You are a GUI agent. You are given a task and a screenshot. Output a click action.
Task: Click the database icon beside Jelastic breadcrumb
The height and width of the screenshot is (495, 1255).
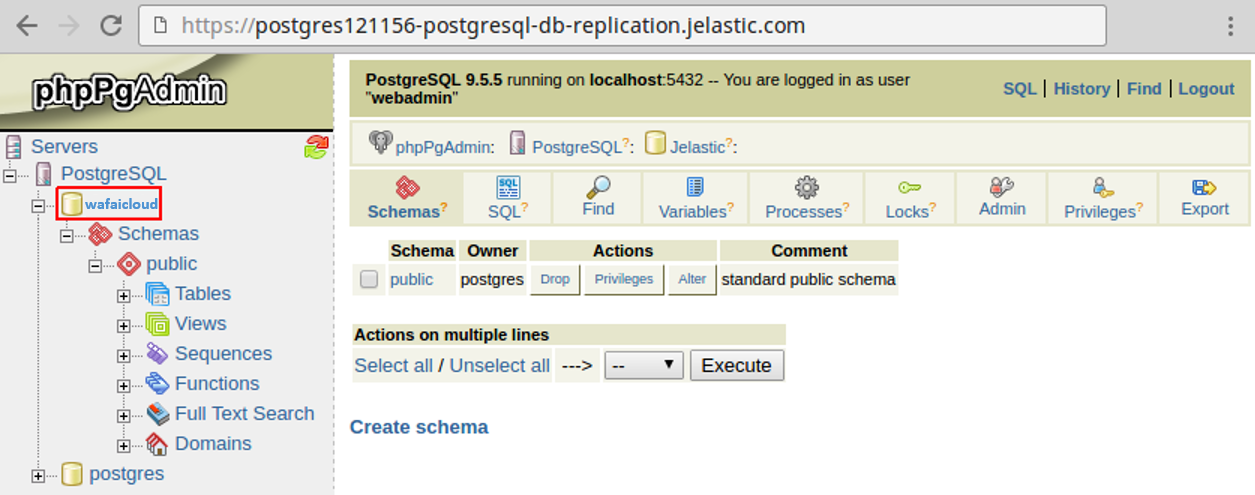(x=655, y=143)
